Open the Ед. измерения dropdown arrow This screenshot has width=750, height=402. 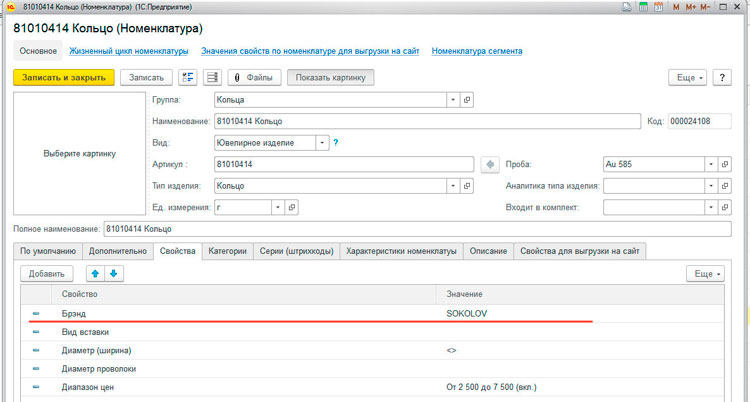(278, 207)
